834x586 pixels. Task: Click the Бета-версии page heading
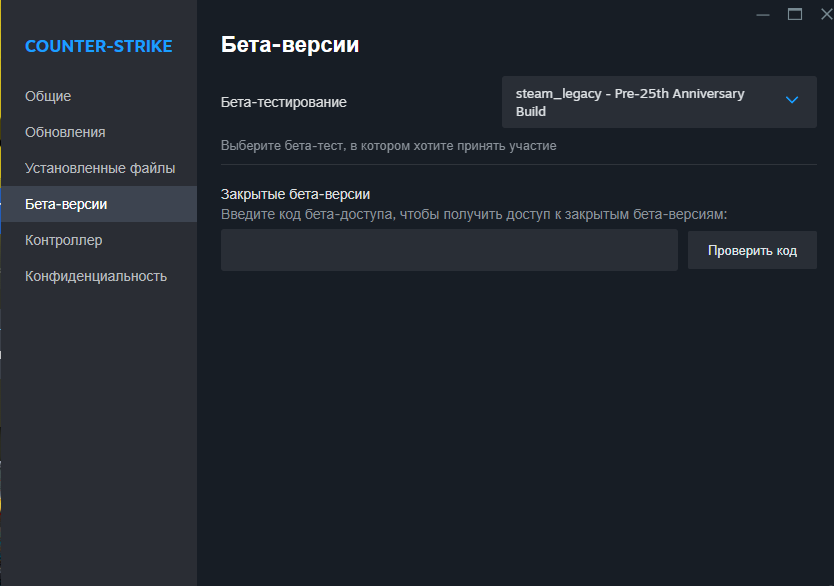290,45
